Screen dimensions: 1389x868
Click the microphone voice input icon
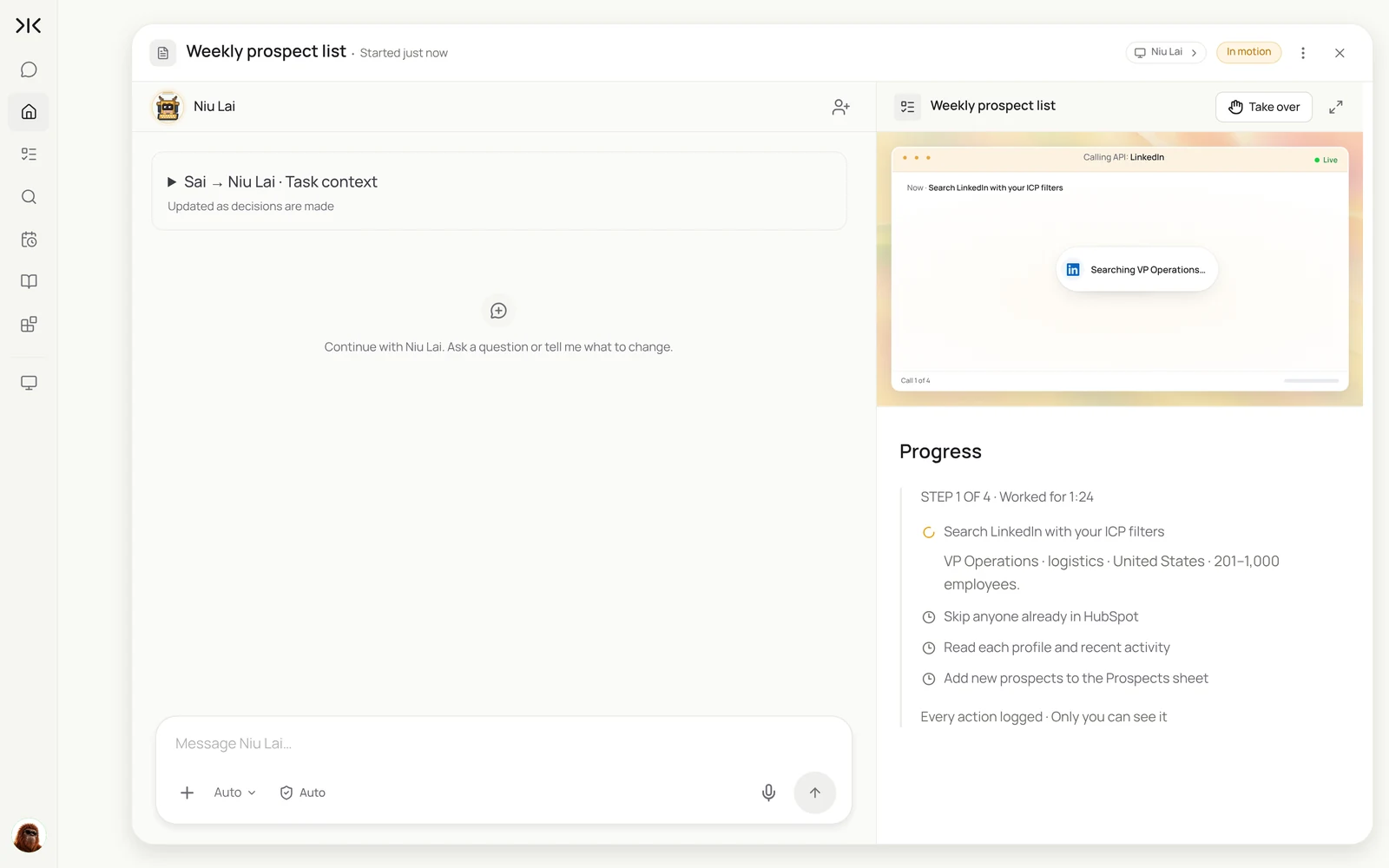(768, 792)
